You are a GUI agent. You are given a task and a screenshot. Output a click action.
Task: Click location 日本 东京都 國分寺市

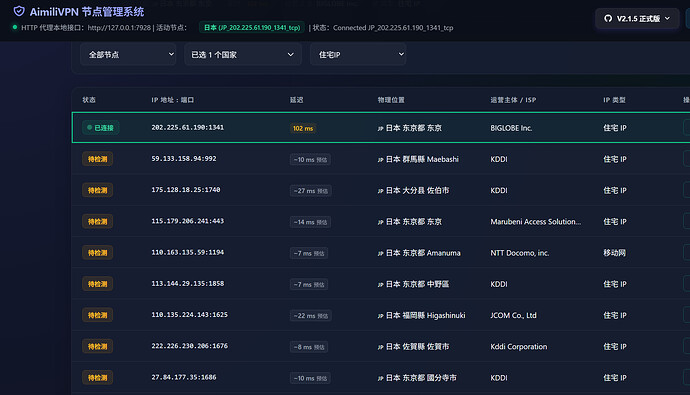click(417, 378)
